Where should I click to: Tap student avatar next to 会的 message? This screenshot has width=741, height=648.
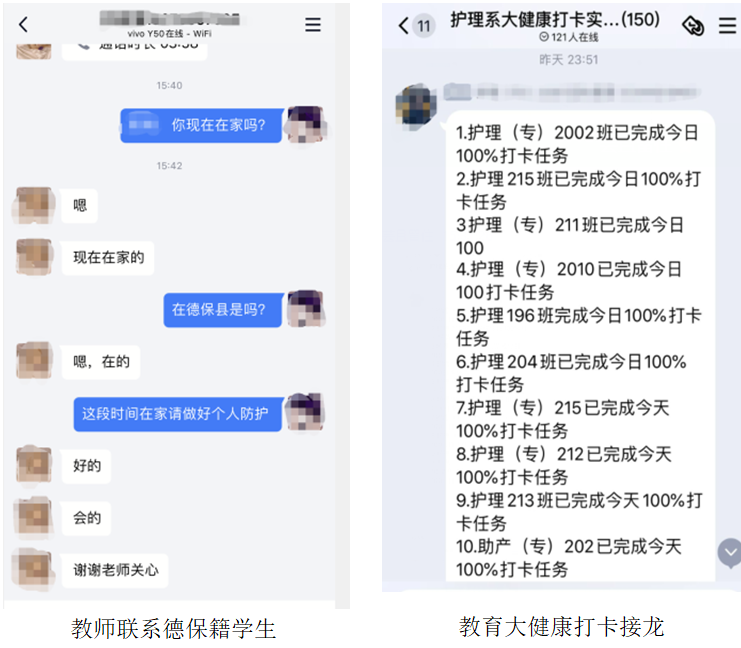(34, 518)
